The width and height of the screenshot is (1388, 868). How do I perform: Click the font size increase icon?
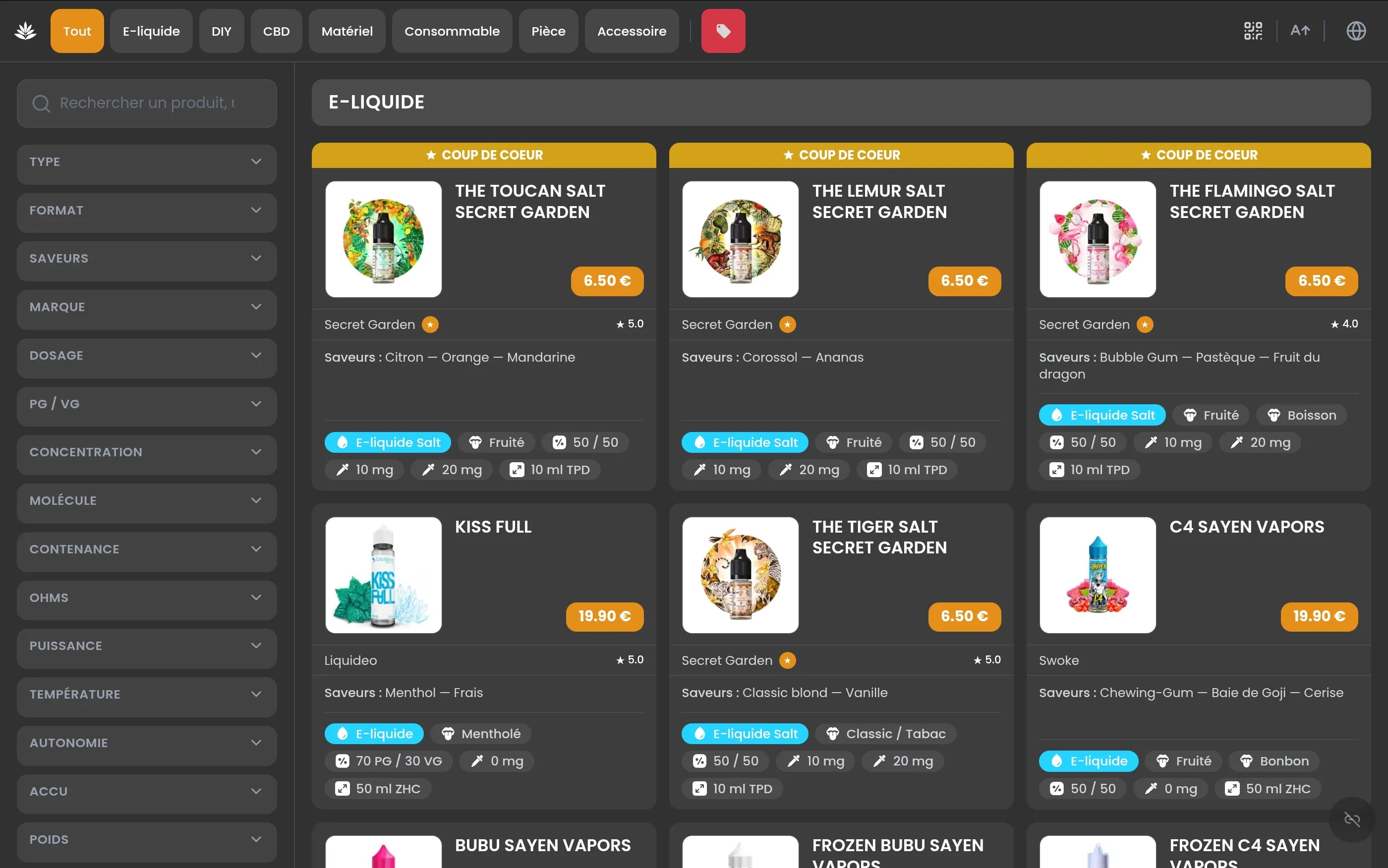1300,30
